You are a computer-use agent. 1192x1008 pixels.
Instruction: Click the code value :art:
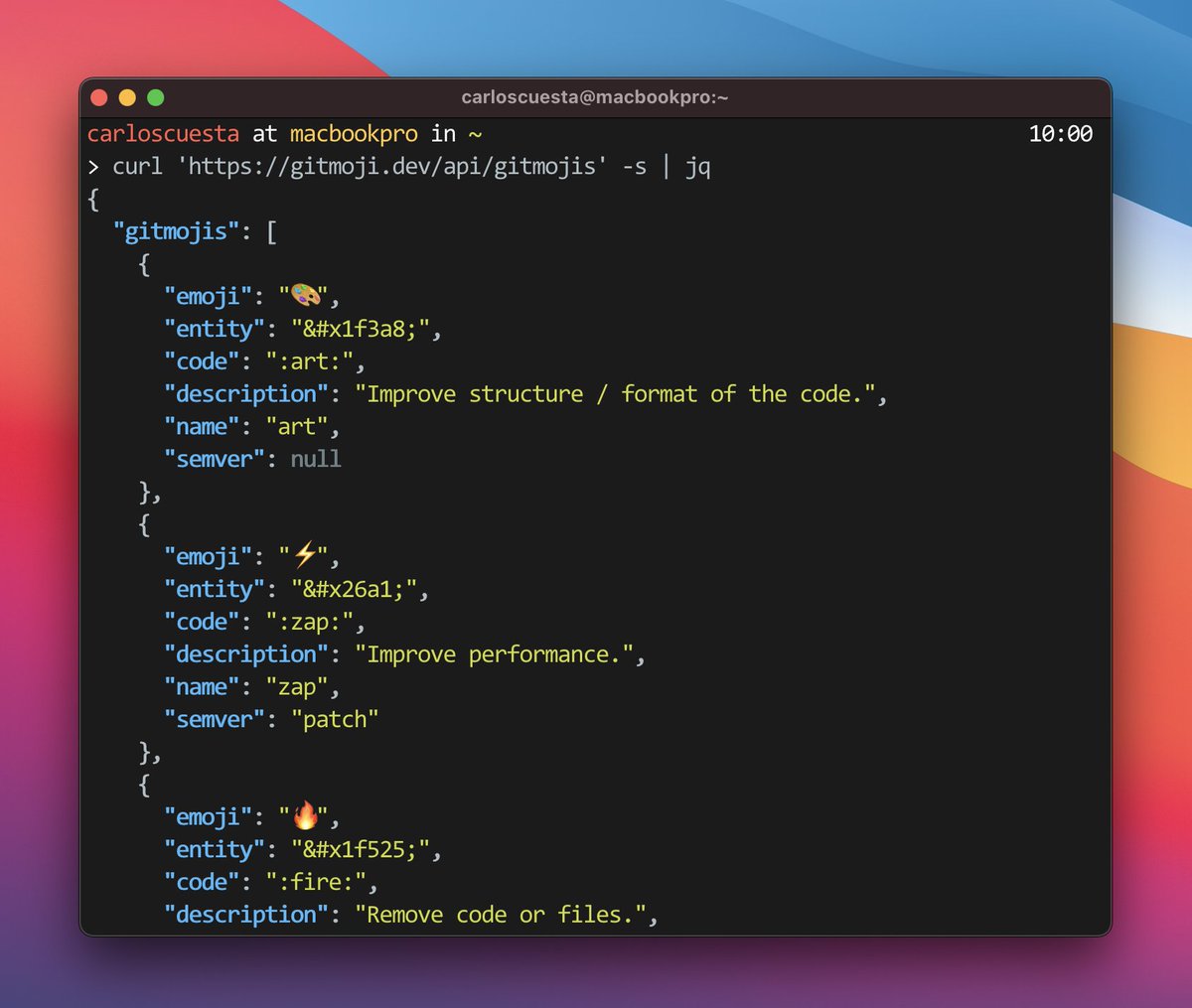click(310, 362)
